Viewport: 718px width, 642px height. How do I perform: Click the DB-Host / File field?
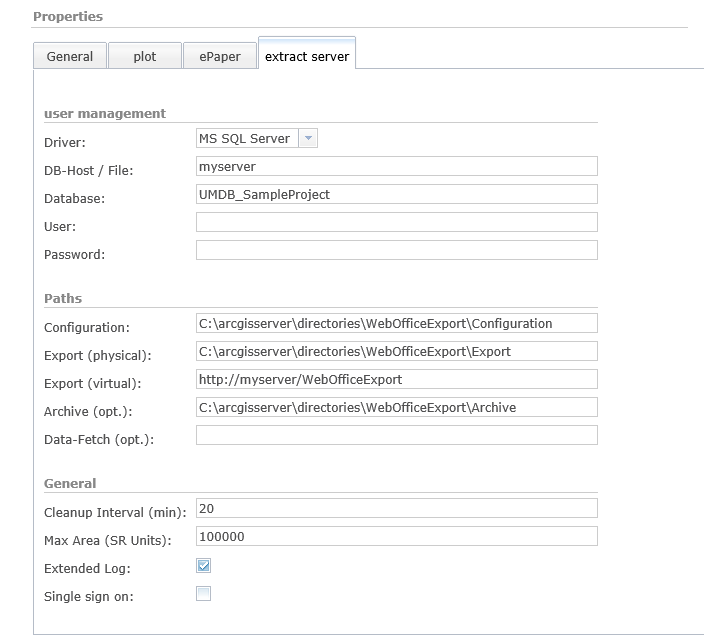[x=396, y=166]
